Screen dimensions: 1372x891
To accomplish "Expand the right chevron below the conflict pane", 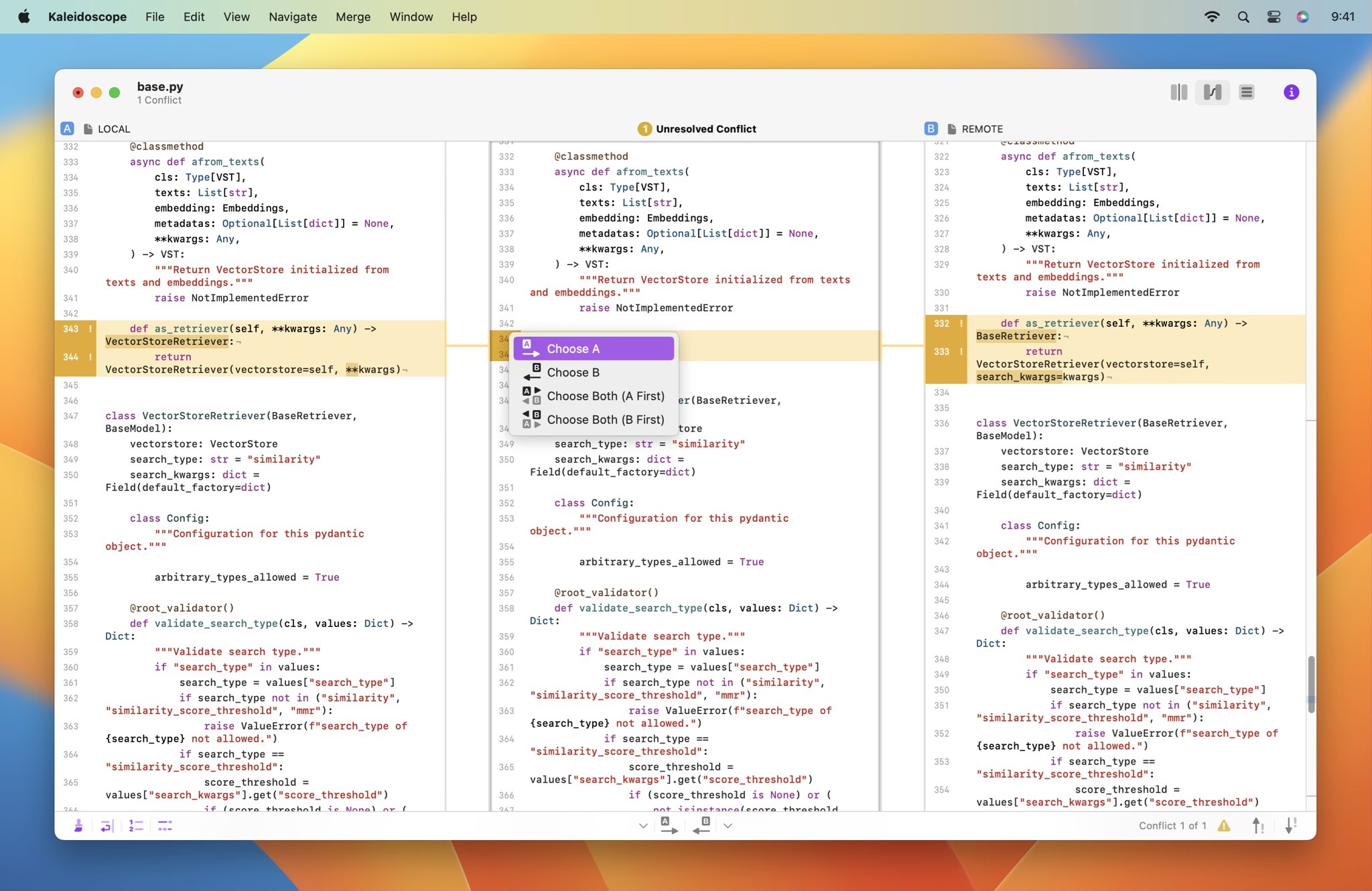I will coord(728,825).
